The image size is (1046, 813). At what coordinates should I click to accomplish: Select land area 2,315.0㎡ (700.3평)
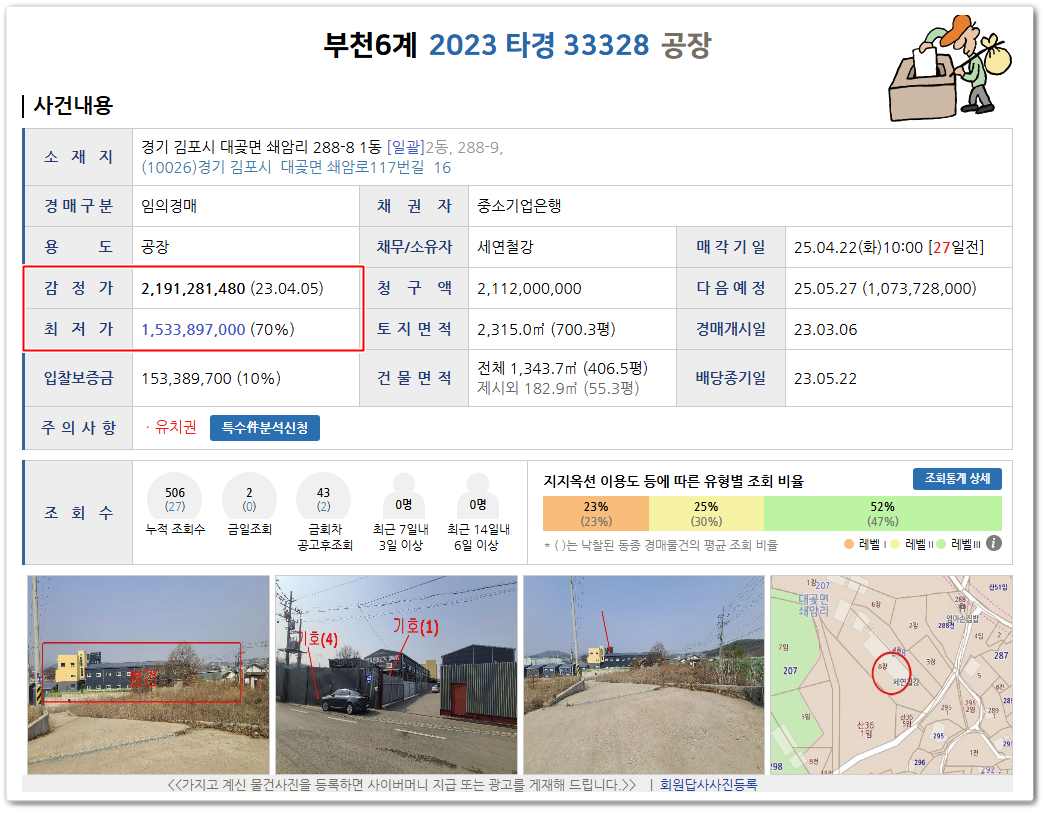pyautogui.click(x=546, y=329)
